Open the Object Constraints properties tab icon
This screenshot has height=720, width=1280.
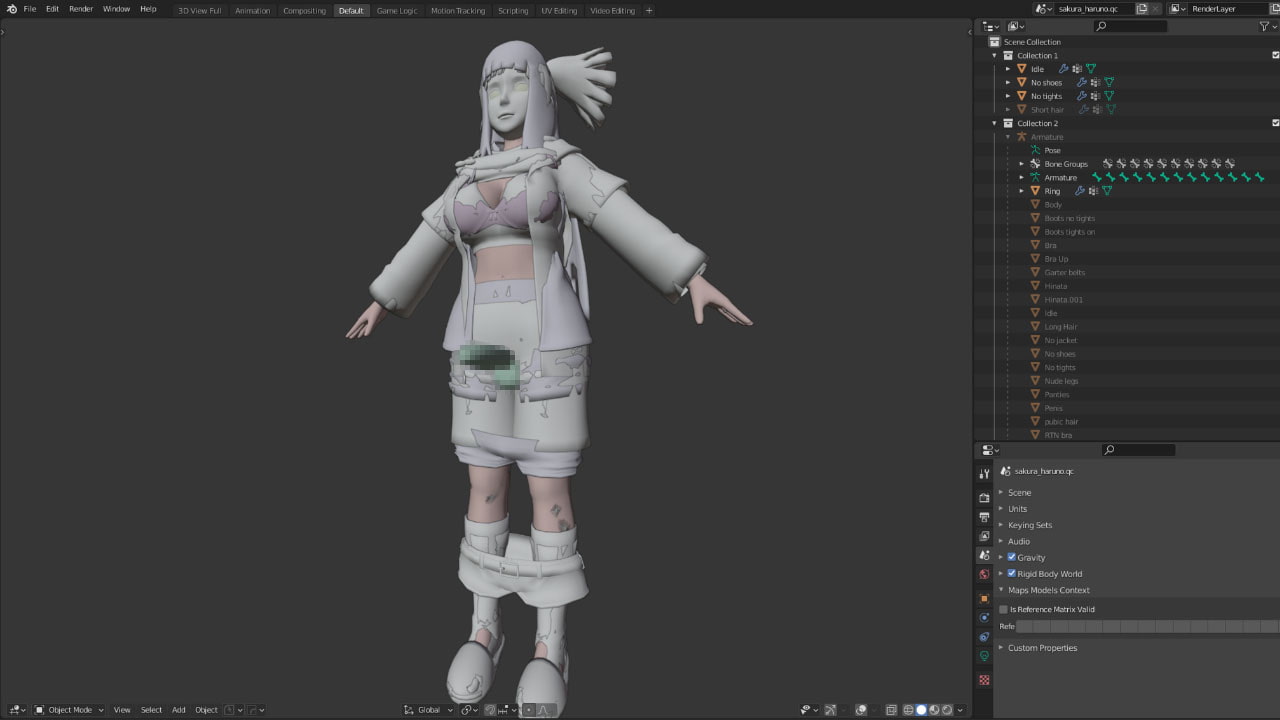pos(984,636)
